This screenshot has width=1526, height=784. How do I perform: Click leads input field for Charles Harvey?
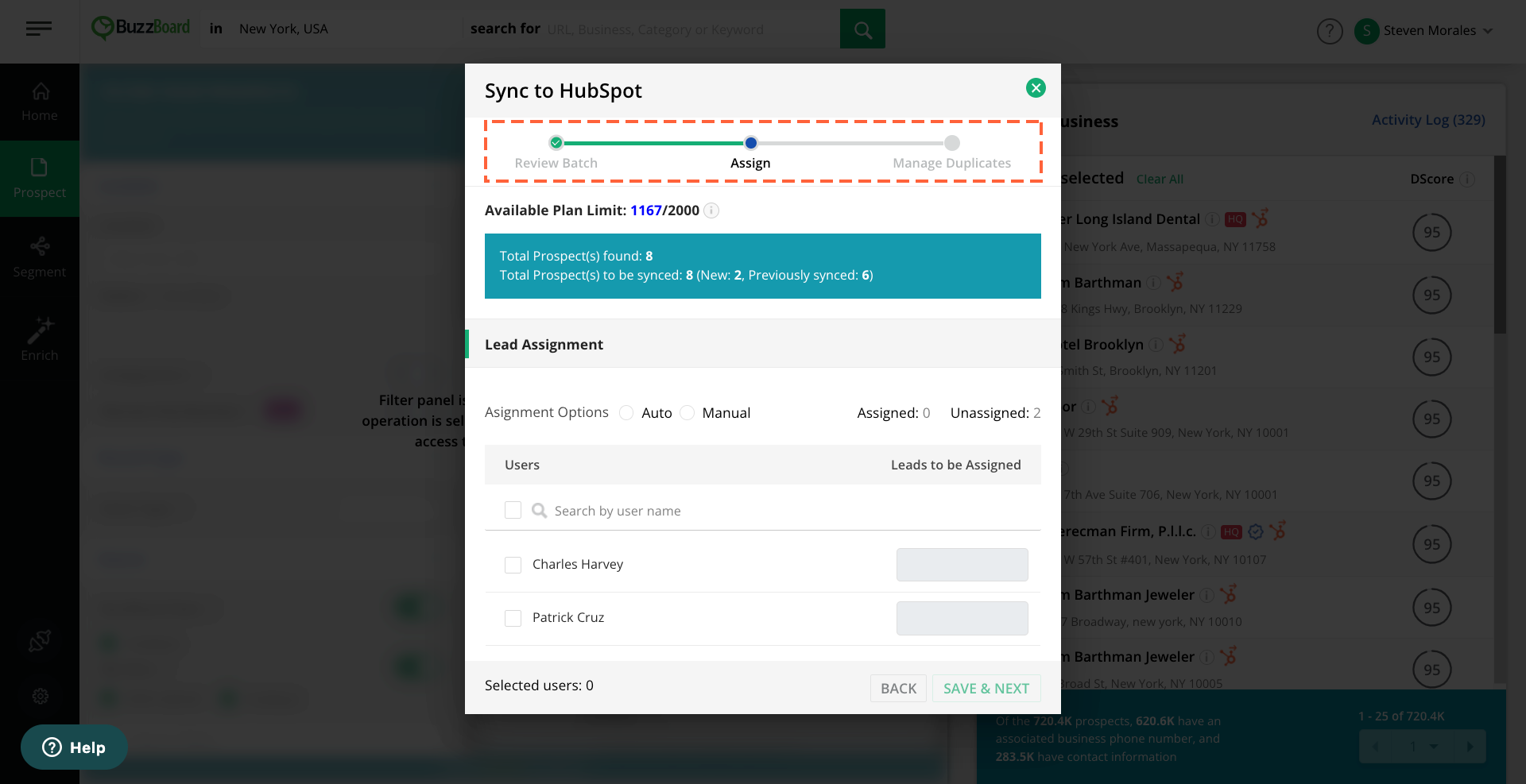(962, 565)
